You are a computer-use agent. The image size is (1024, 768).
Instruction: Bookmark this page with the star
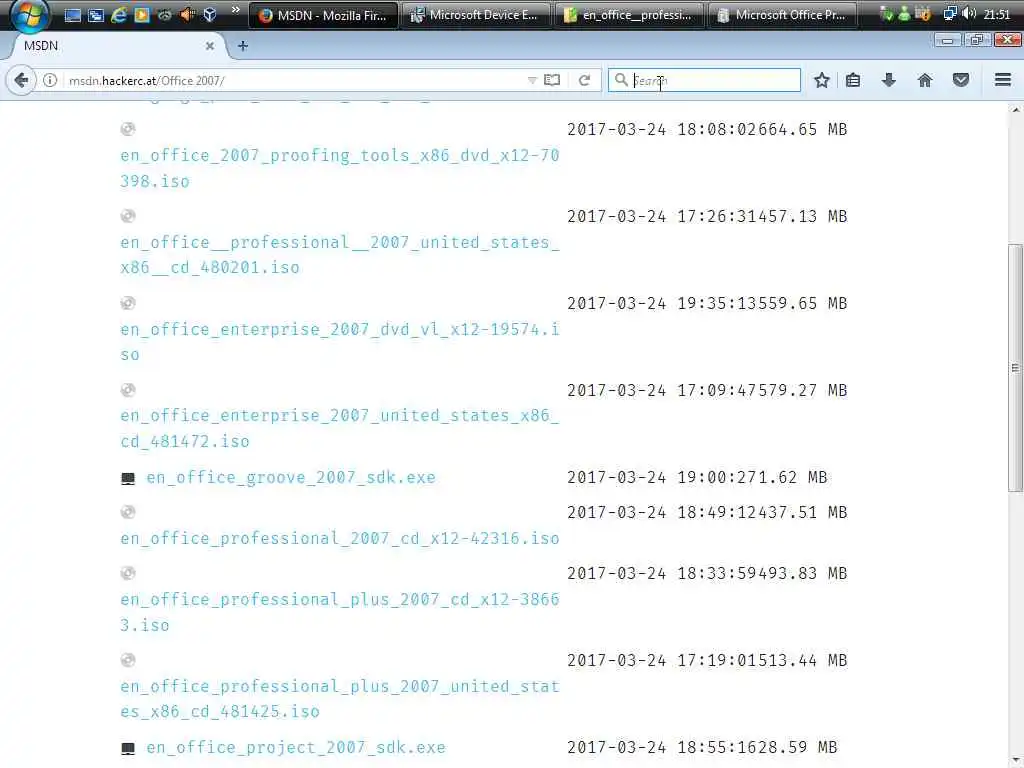[822, 80]
